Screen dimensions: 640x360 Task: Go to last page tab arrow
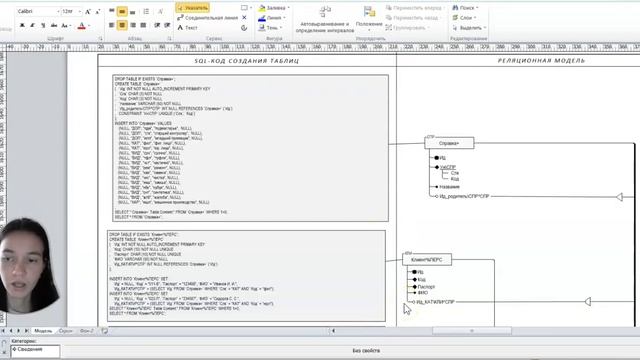(x=26, y=331)
